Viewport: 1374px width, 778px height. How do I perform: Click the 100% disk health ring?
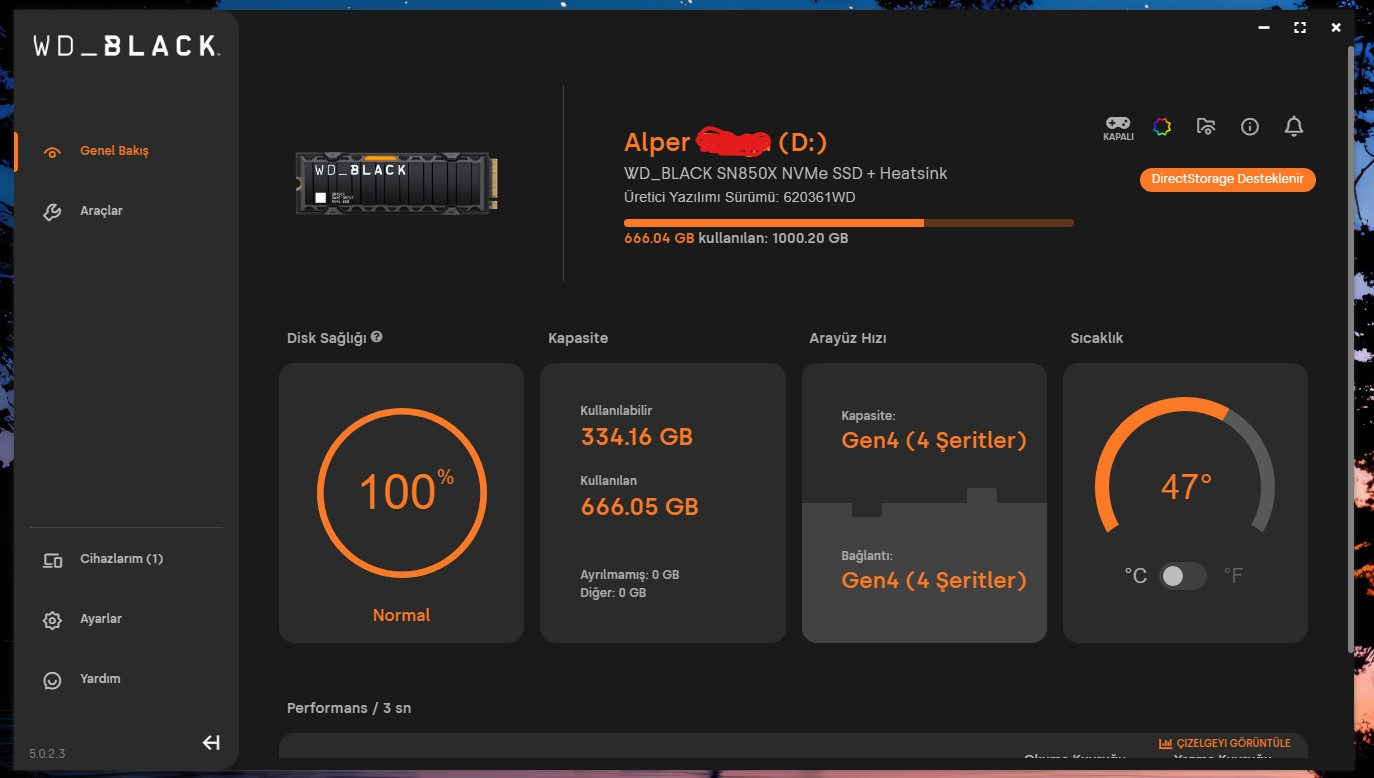pos(402,492)
